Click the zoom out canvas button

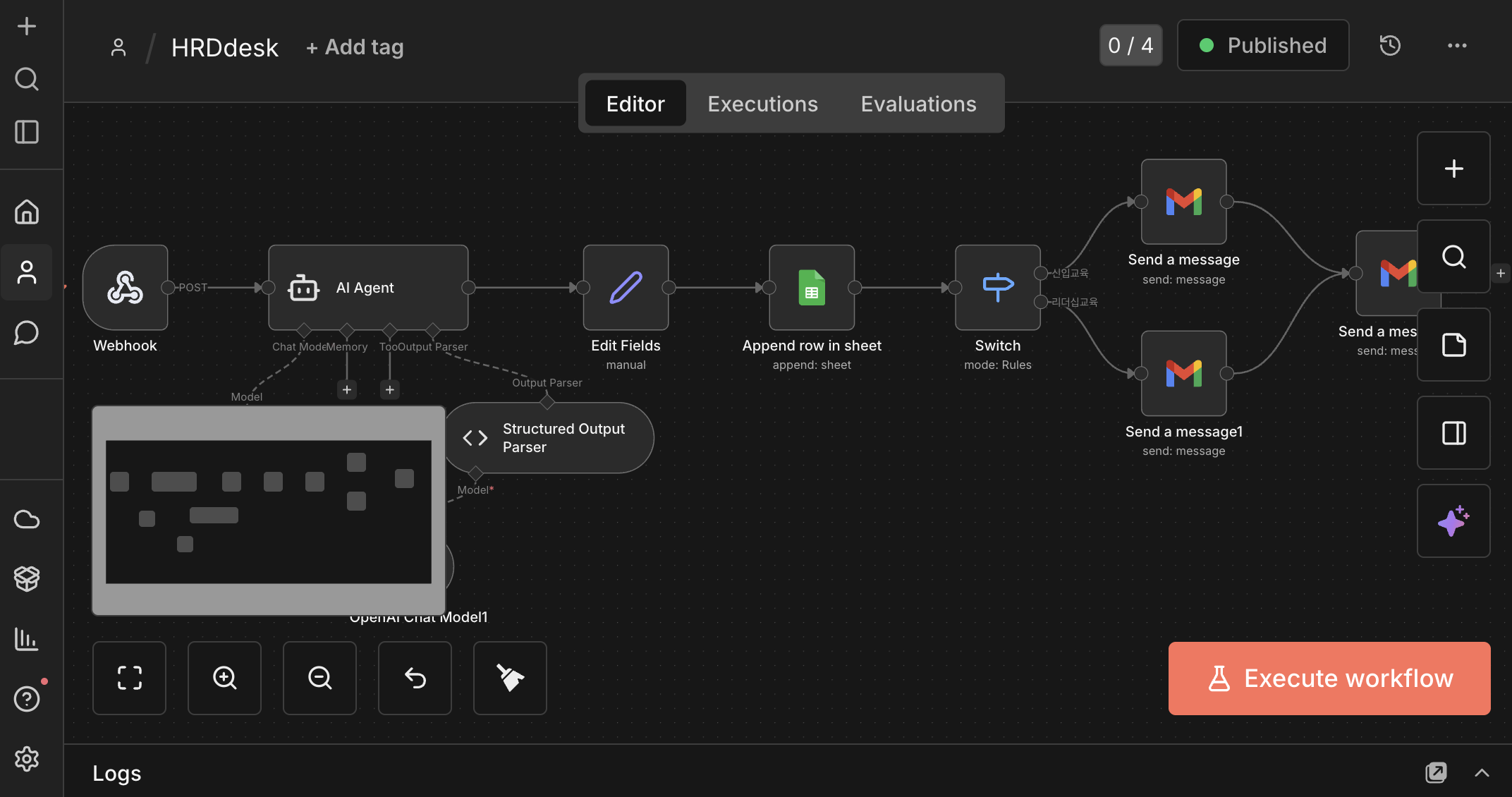point(319,678)
